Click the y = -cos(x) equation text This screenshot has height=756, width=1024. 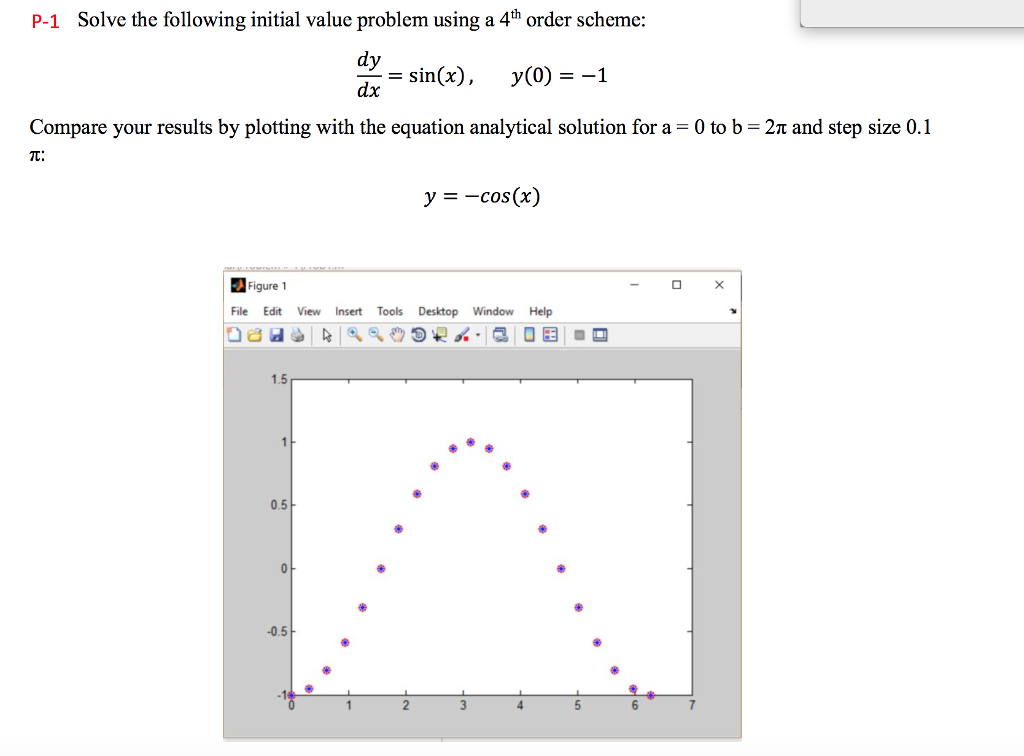pos(482,196)
